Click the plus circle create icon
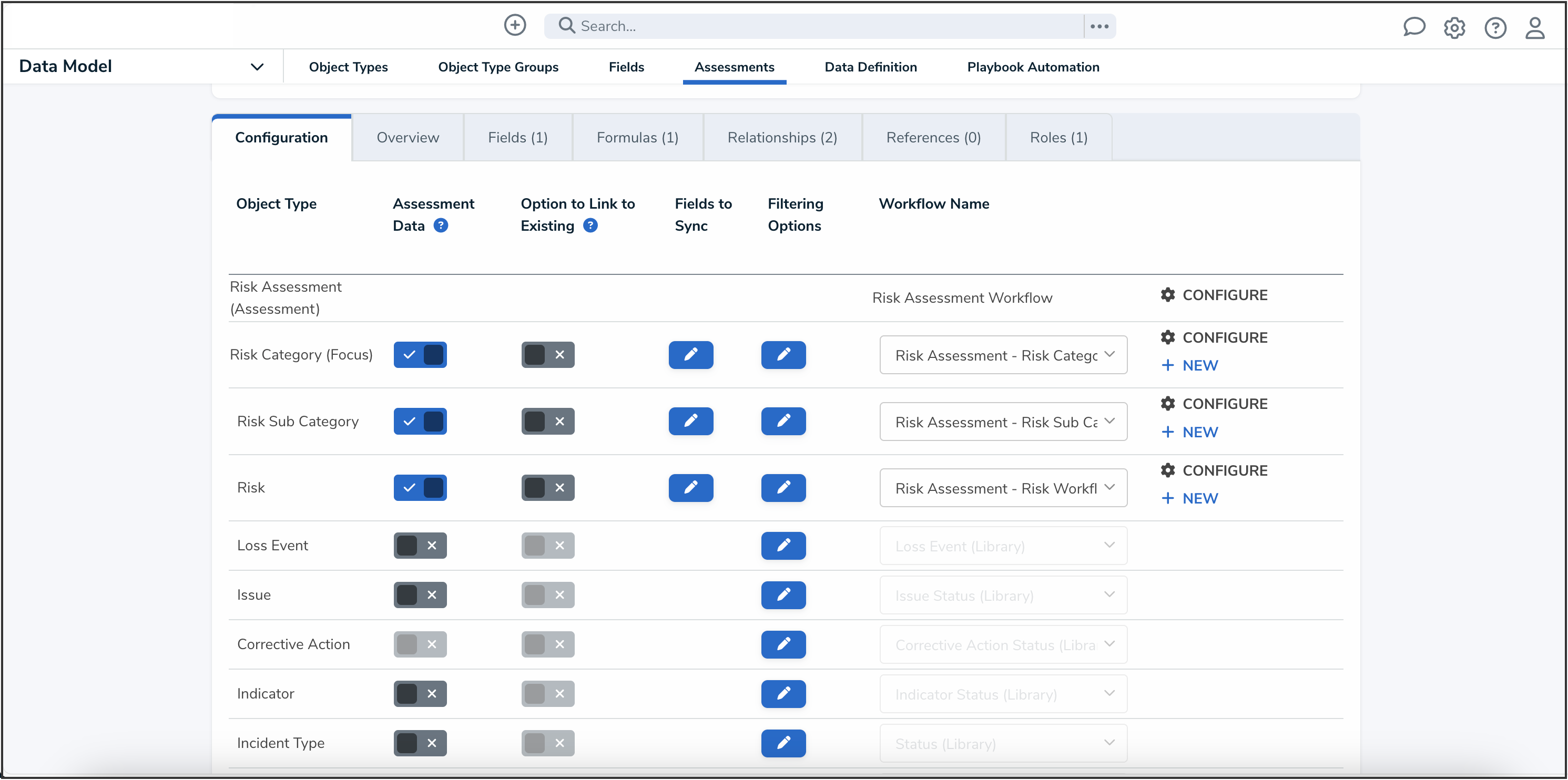This screenshot has width=1568, height=780. point(514,26)
